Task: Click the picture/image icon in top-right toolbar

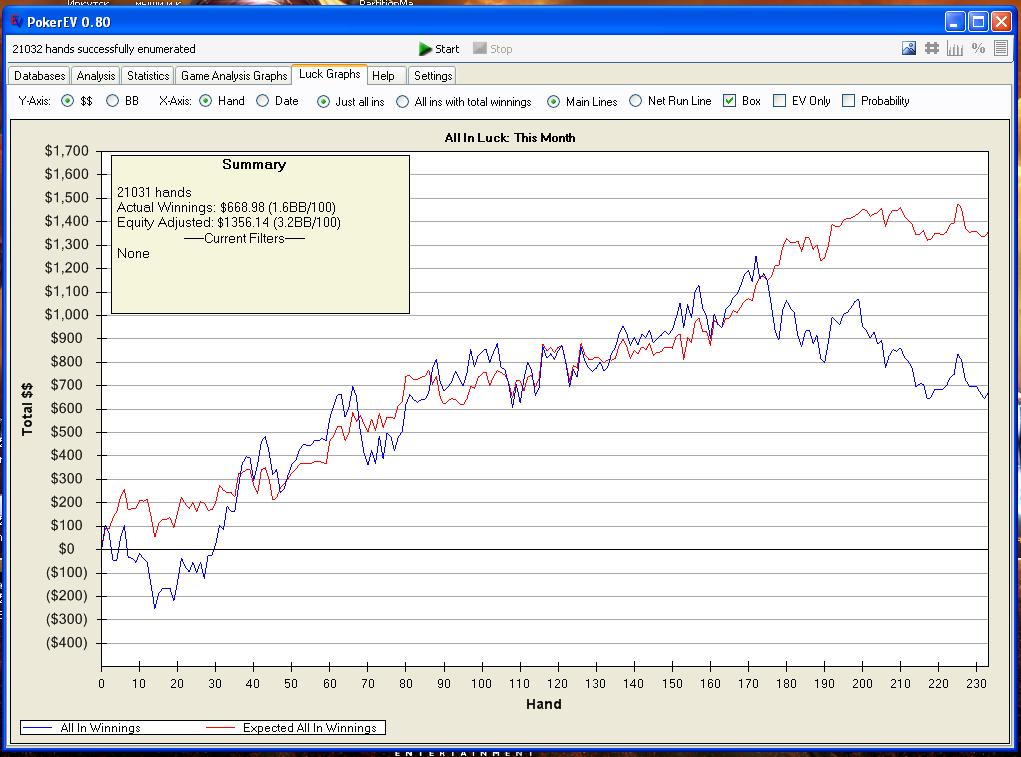Action: click(x=909, y=48)
